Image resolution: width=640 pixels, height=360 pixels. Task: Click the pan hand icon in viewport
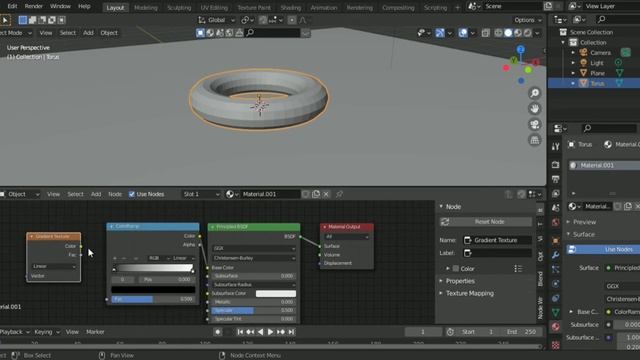point(535,109)
